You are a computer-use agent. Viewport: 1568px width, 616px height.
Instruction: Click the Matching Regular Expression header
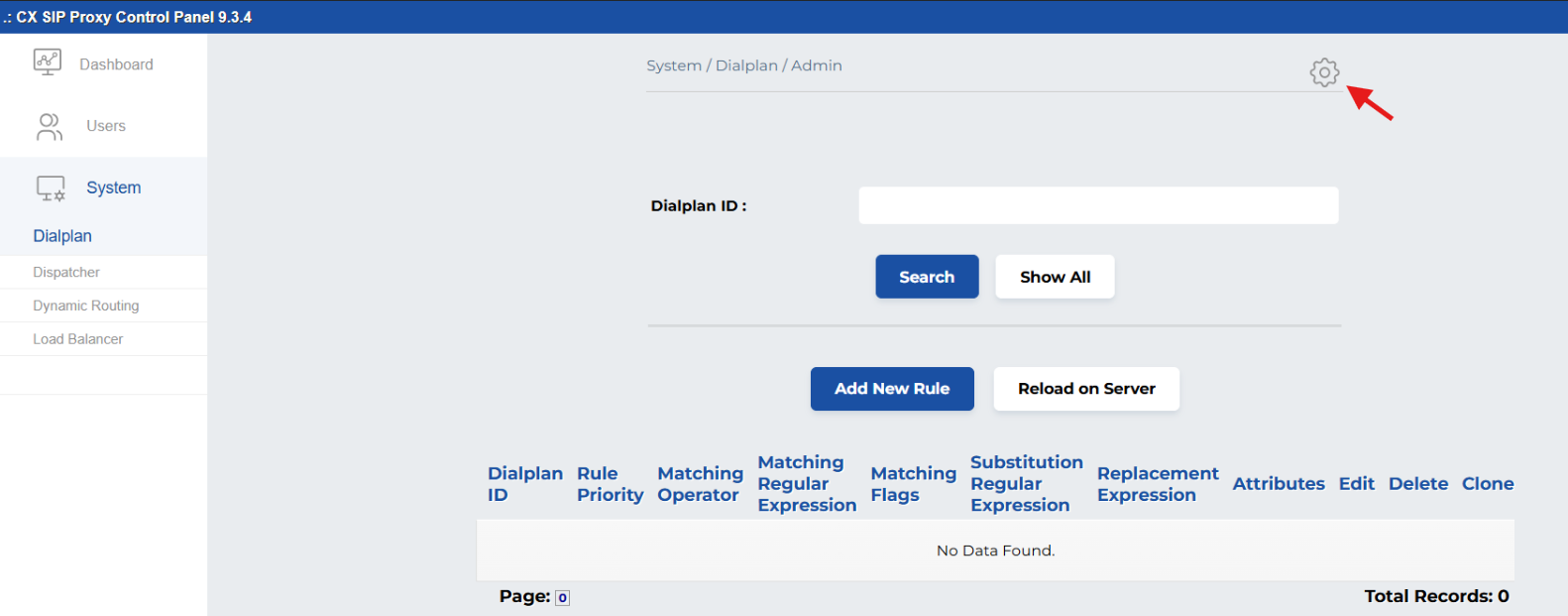pos(807,484)
